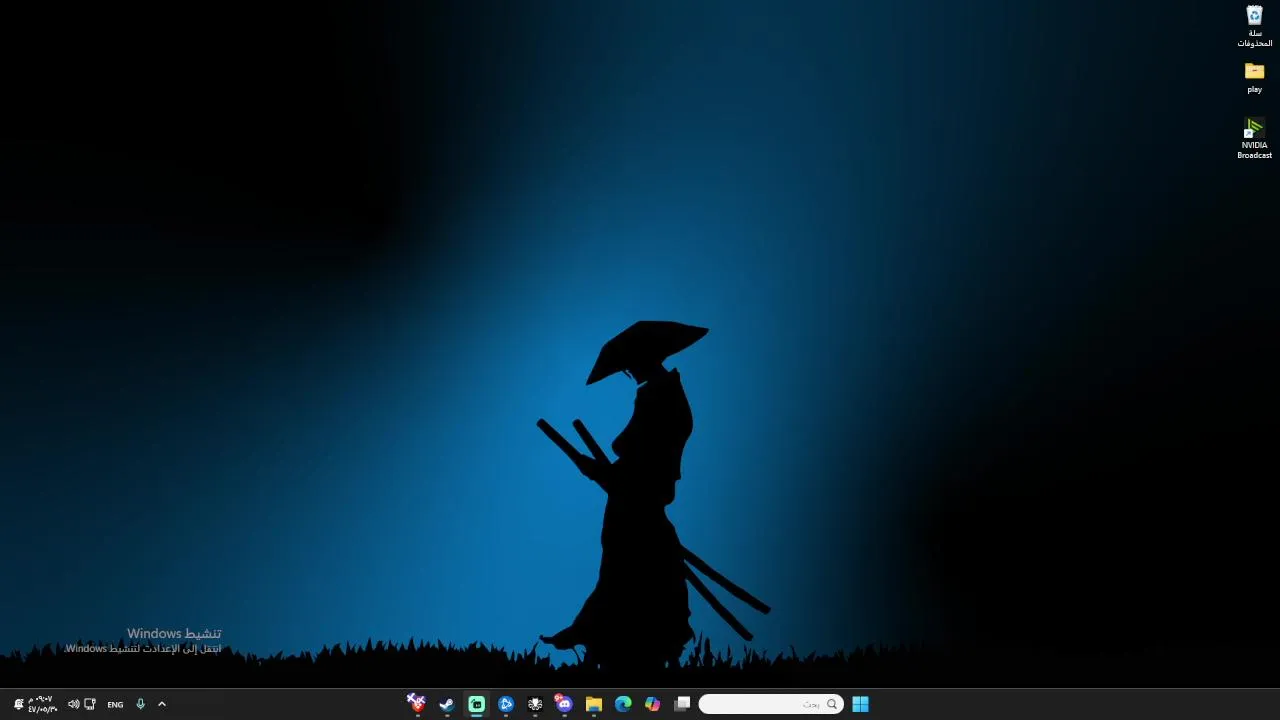Open the clock and date panel
Image resolution: width=1280 pixels, height=720 pixels.
click(x=42, y=704)
